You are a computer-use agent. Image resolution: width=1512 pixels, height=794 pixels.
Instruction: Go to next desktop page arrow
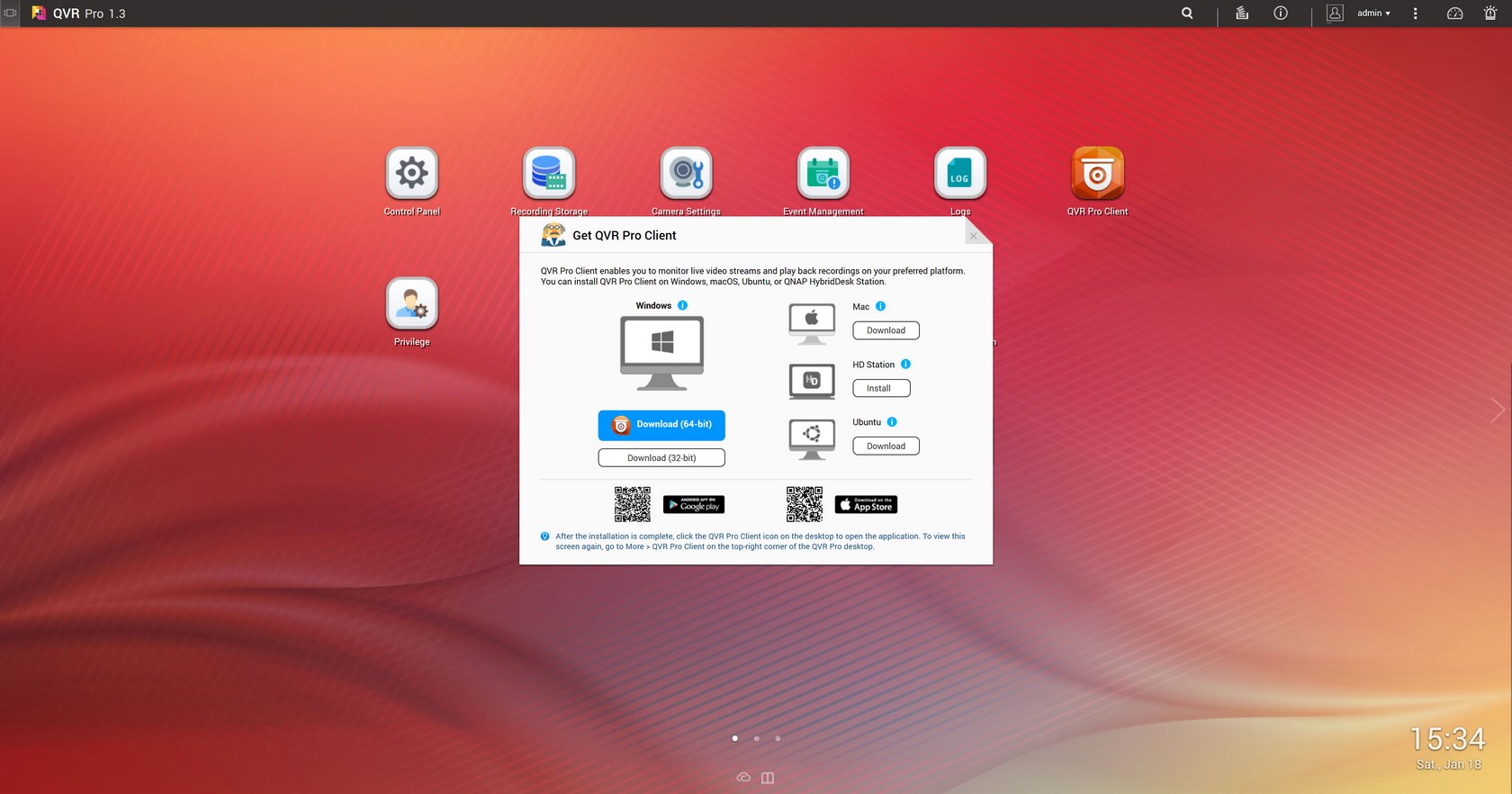click(1498, 411)
